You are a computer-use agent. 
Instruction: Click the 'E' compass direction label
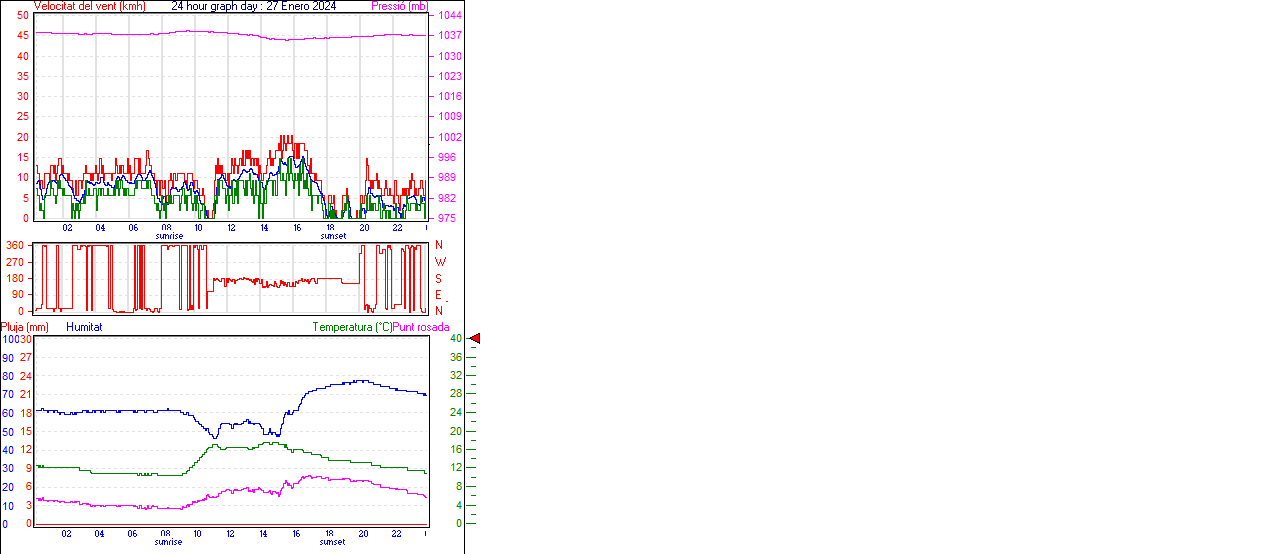[x=439, y=295]
